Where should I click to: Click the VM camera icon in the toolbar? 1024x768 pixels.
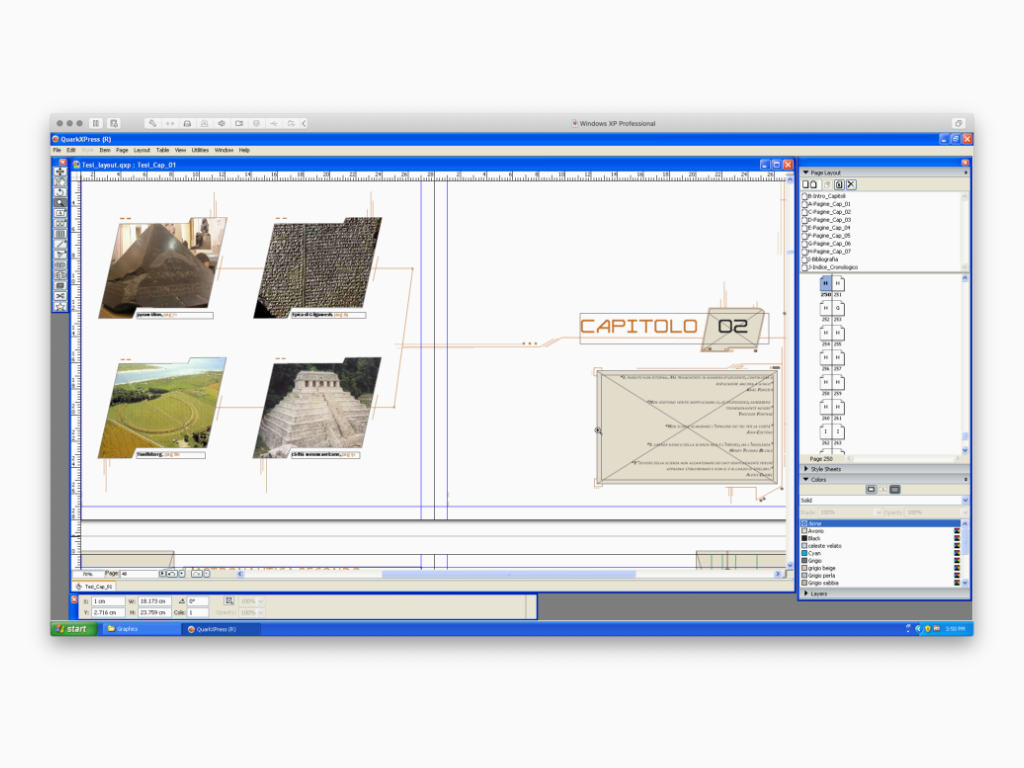[239, 123]
